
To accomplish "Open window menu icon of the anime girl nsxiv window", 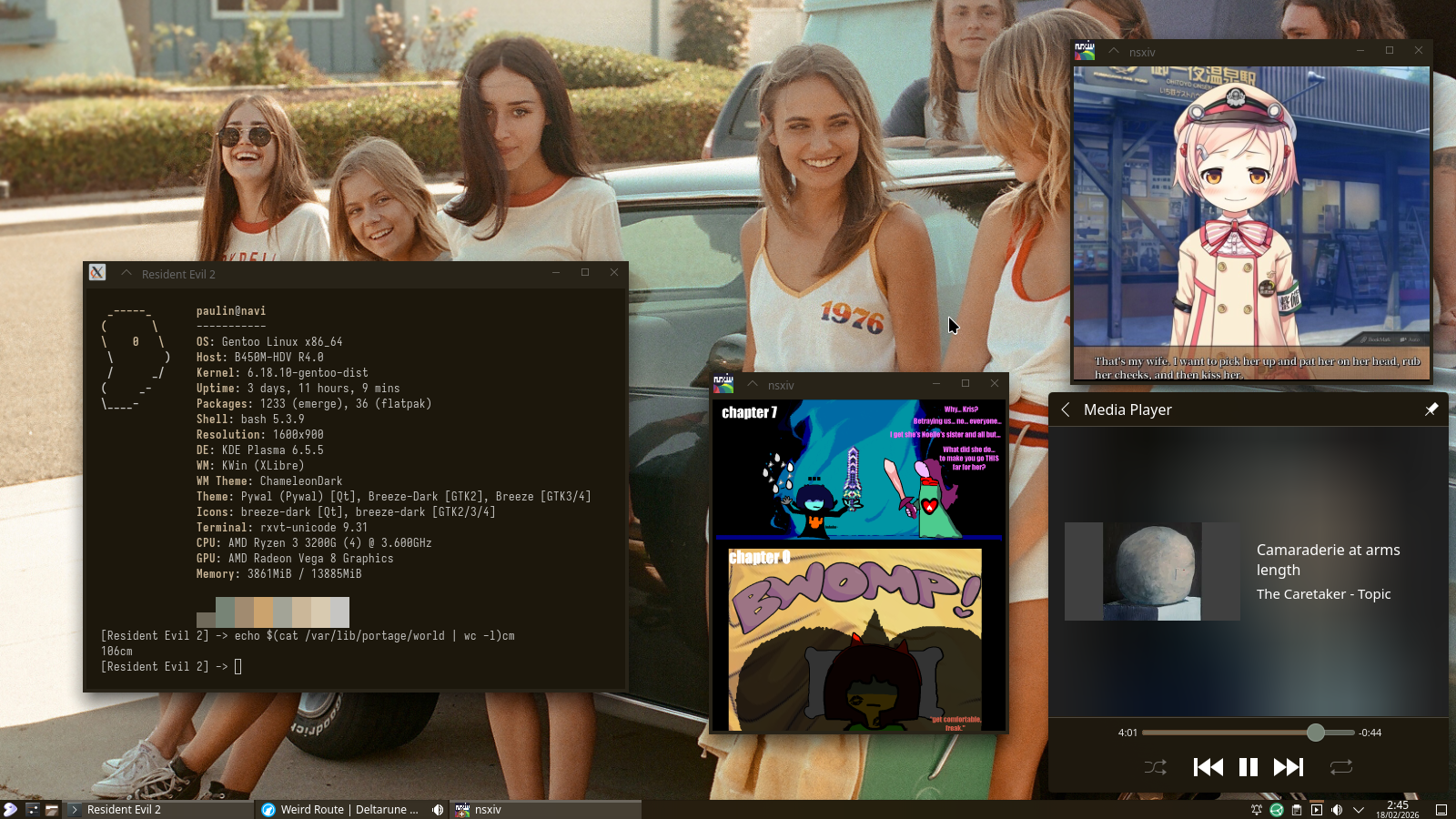I will [1085, 51].
